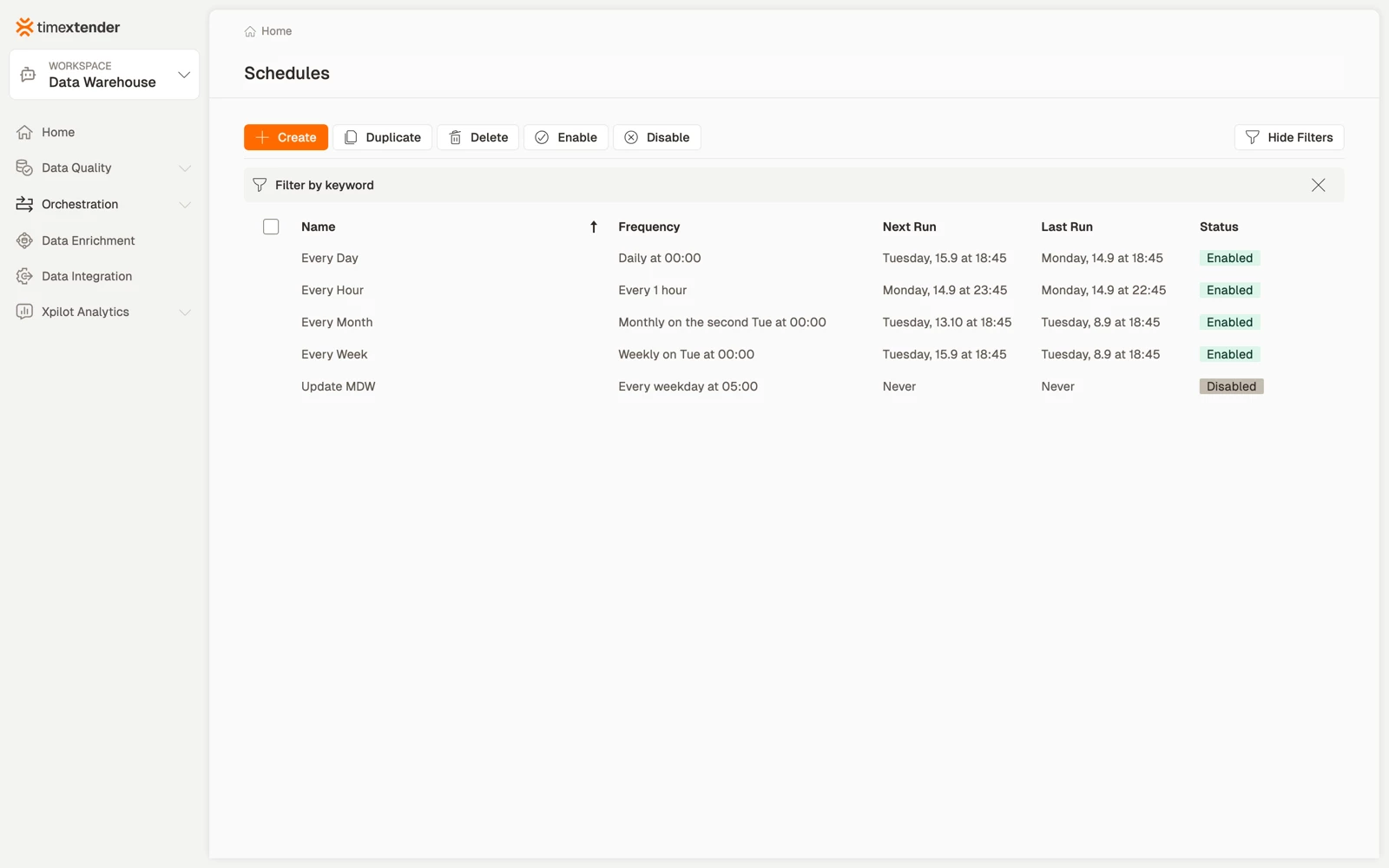Click the funnel icon beside Filter by keyword
This screenshot has height=868, width=1389.
tap(260, 185)
